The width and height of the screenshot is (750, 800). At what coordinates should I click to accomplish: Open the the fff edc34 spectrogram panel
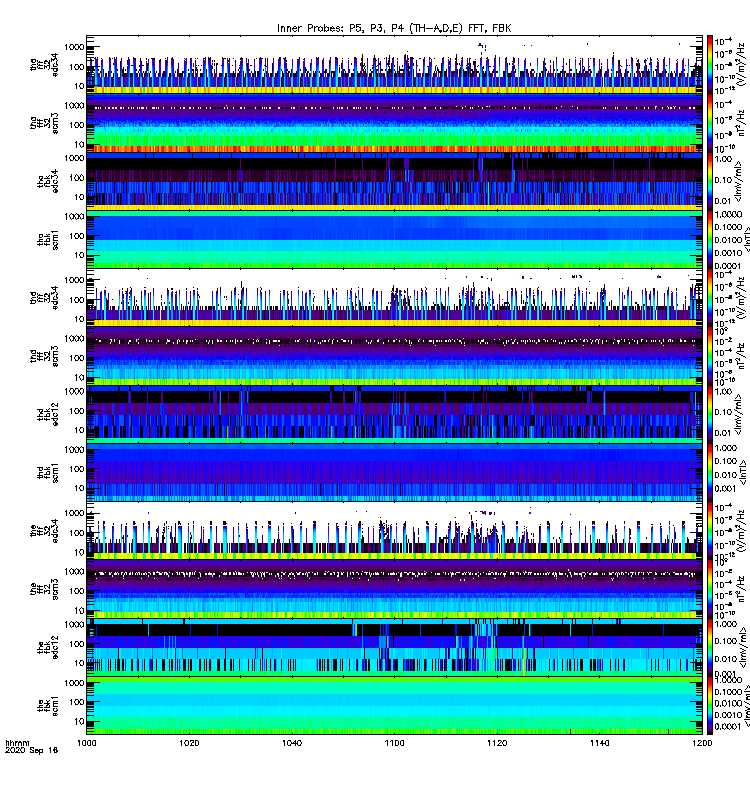point(394,531)
